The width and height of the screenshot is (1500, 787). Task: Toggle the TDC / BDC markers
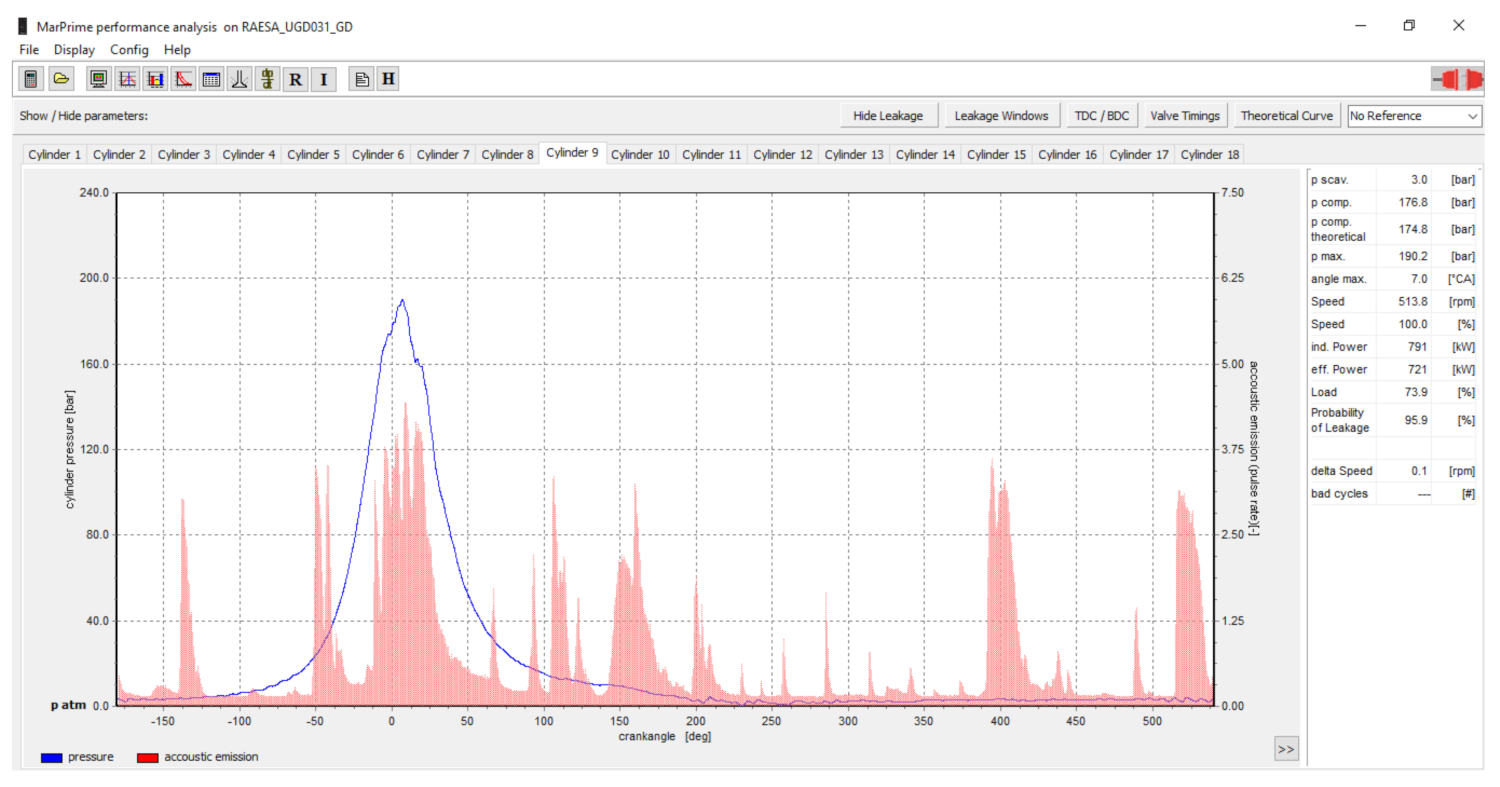tap(1101, 116)
